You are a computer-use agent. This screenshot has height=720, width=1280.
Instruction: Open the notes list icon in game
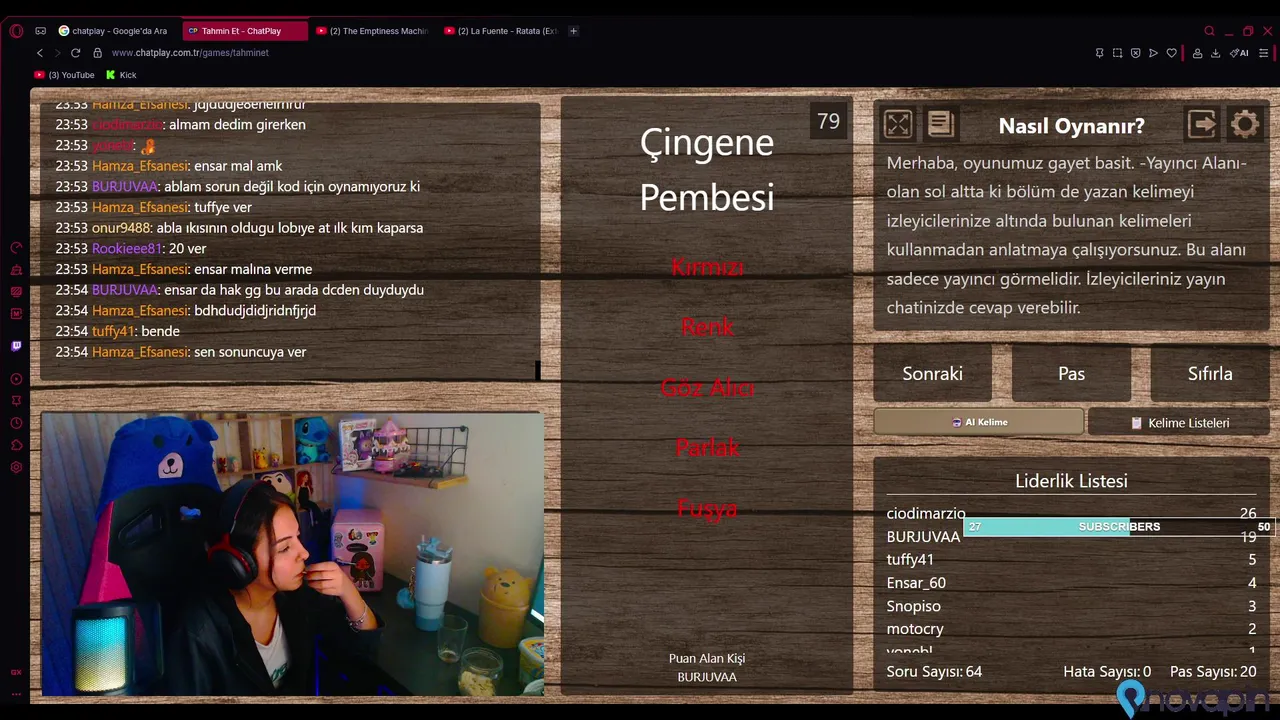coord(940,124)
